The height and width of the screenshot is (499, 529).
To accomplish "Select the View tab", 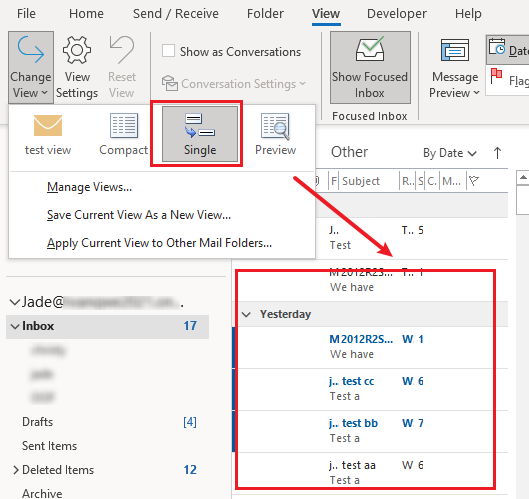I will [x=326, y=13].
